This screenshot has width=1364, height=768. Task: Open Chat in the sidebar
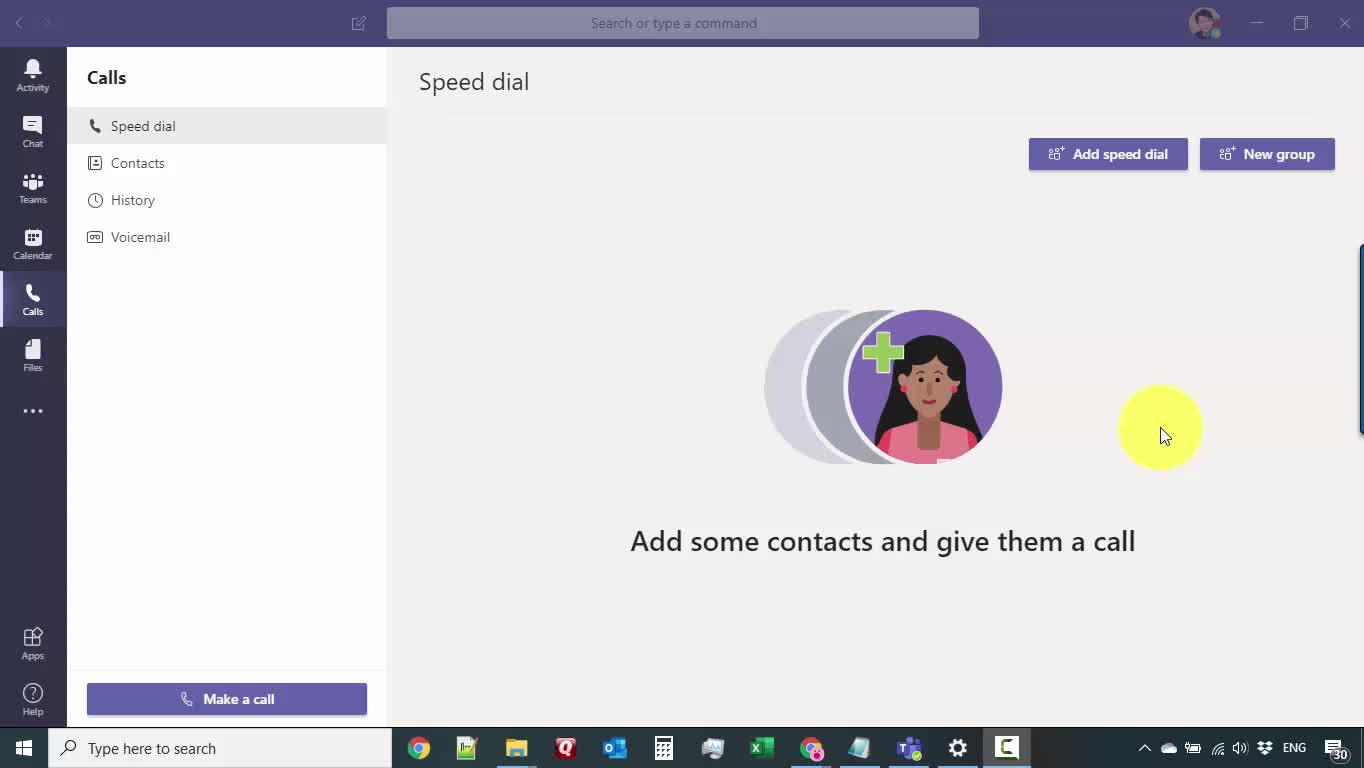pyautogui.click(x=33, y=131)
